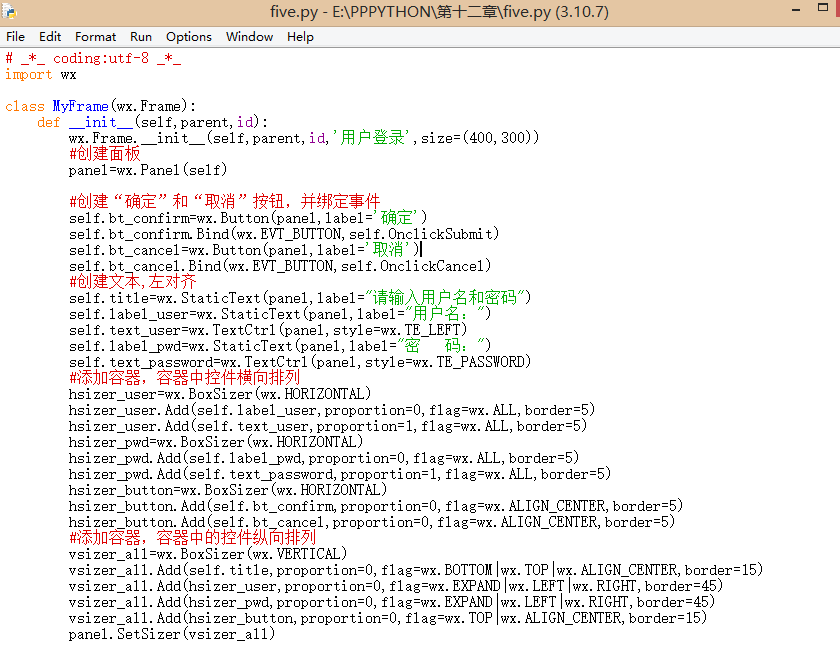
Task: Open the Format menu
Action: point(95,36)
